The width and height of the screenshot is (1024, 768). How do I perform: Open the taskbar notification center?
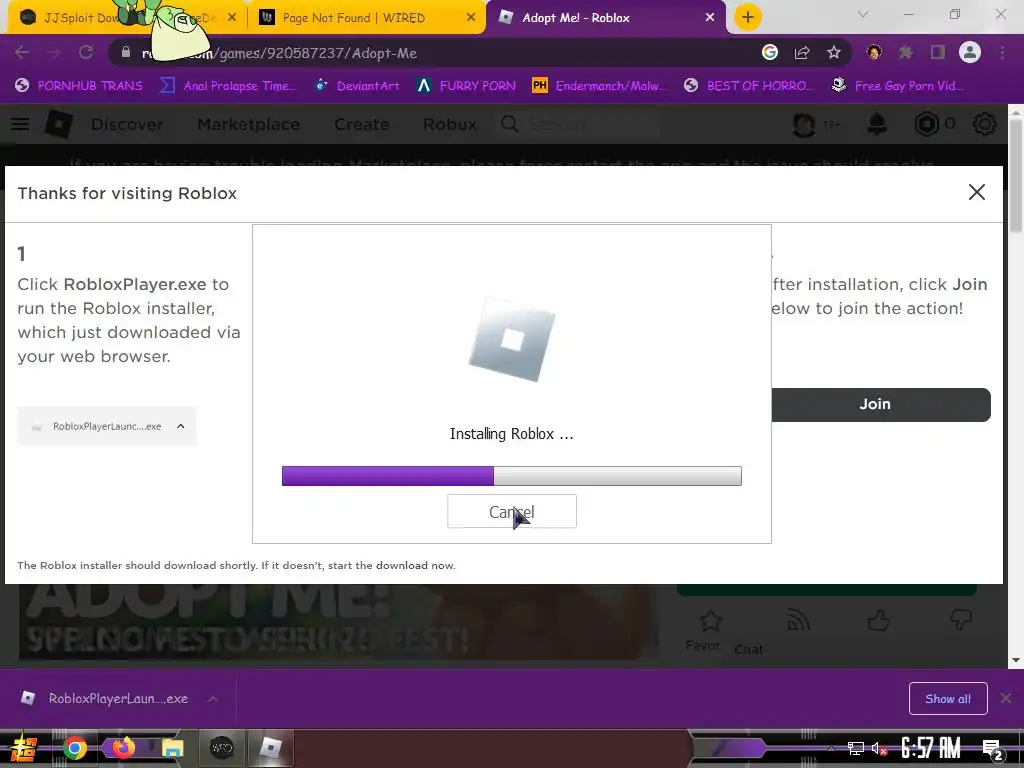point(993,749)
